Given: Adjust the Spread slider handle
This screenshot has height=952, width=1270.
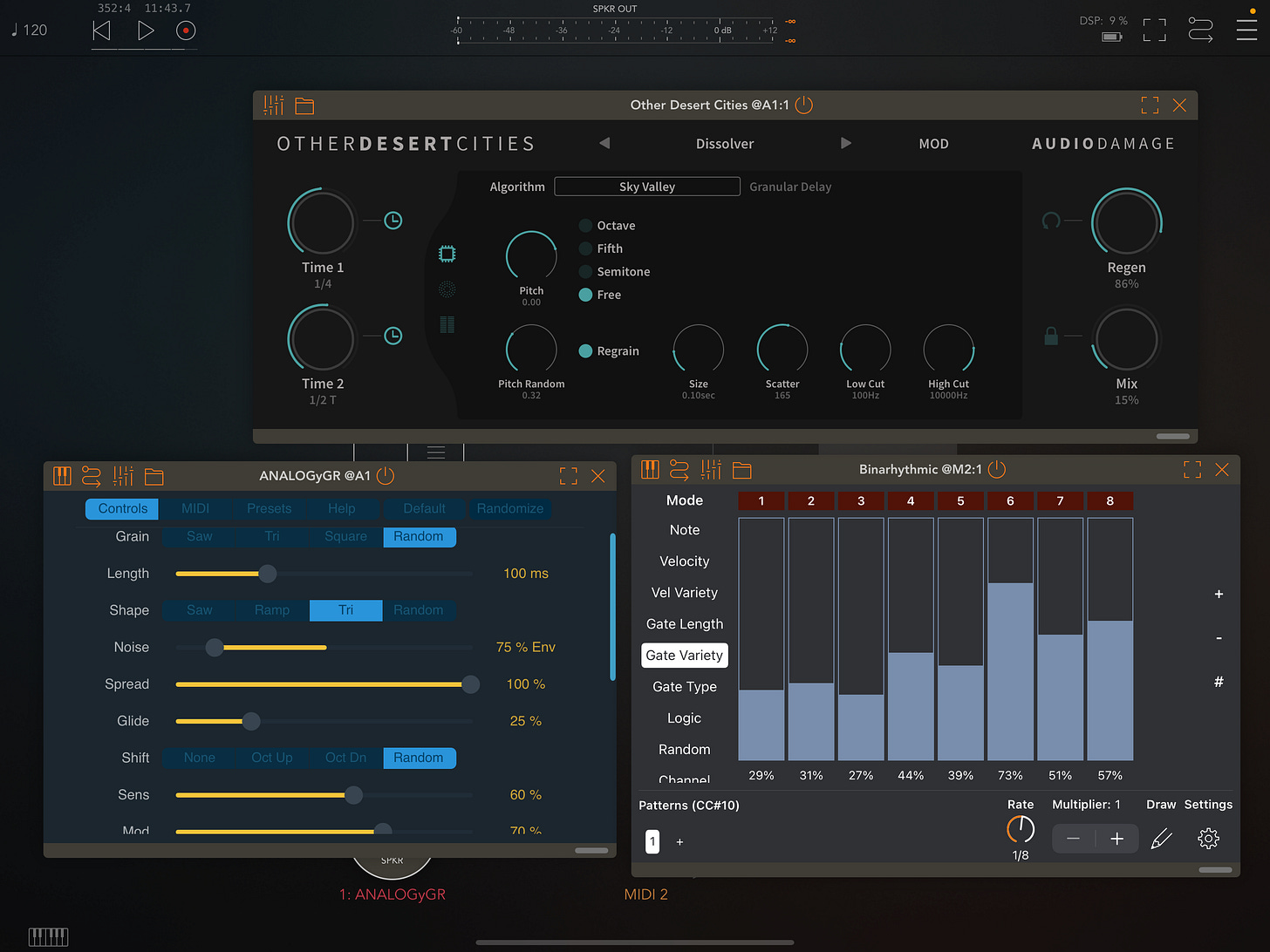Looking at the screenshot, I should (x=470, y=684).
